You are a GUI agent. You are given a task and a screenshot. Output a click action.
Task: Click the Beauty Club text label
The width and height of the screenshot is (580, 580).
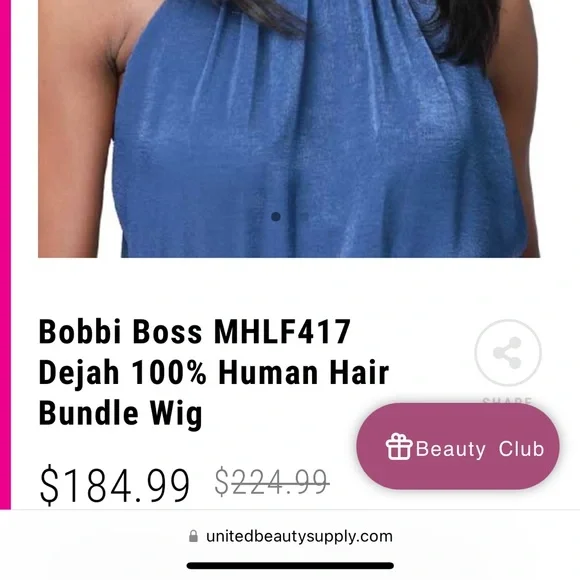[x=480, y=449]
